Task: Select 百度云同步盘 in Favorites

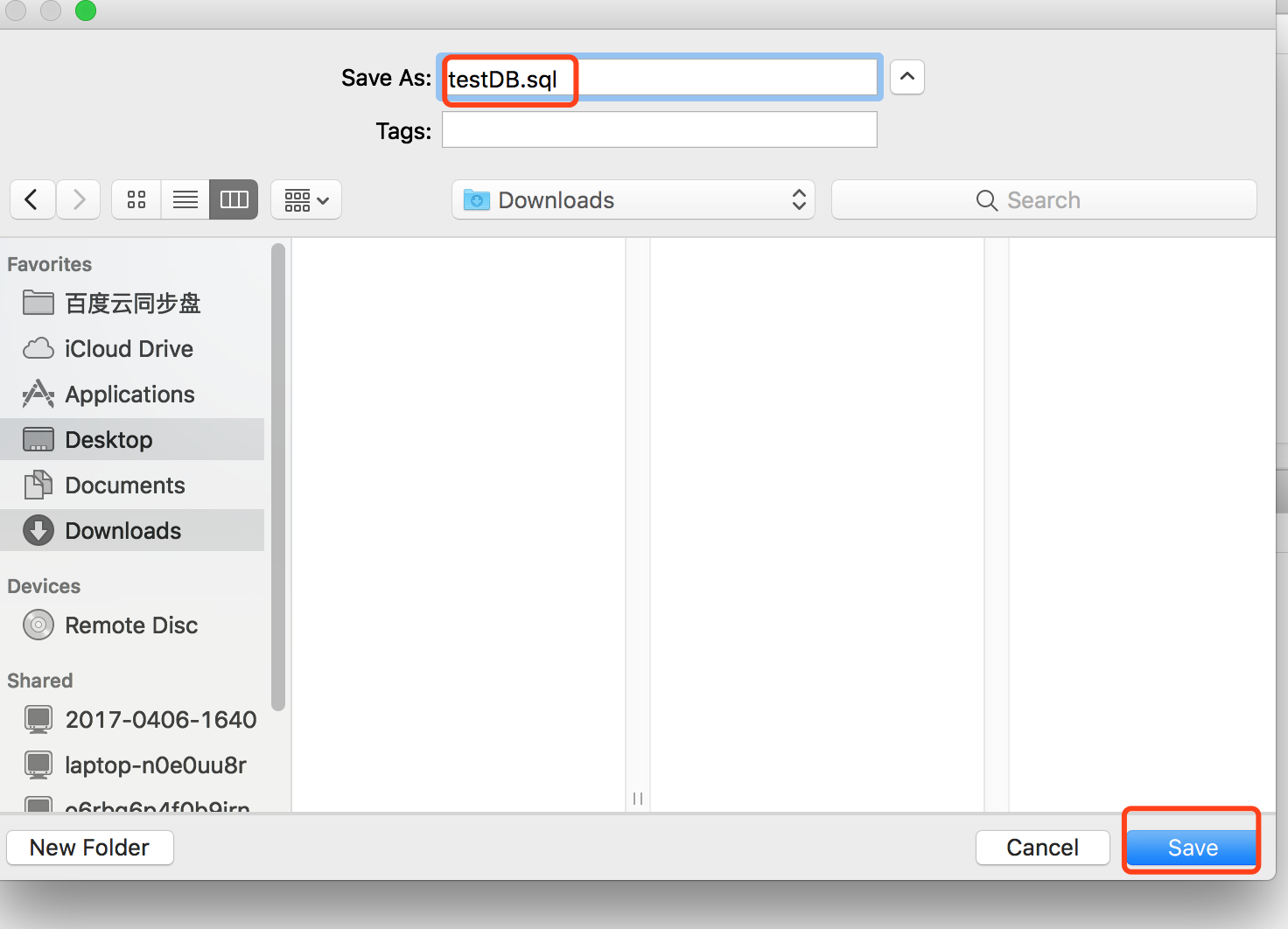Action: pyautogui.click(x=132, y=304)
